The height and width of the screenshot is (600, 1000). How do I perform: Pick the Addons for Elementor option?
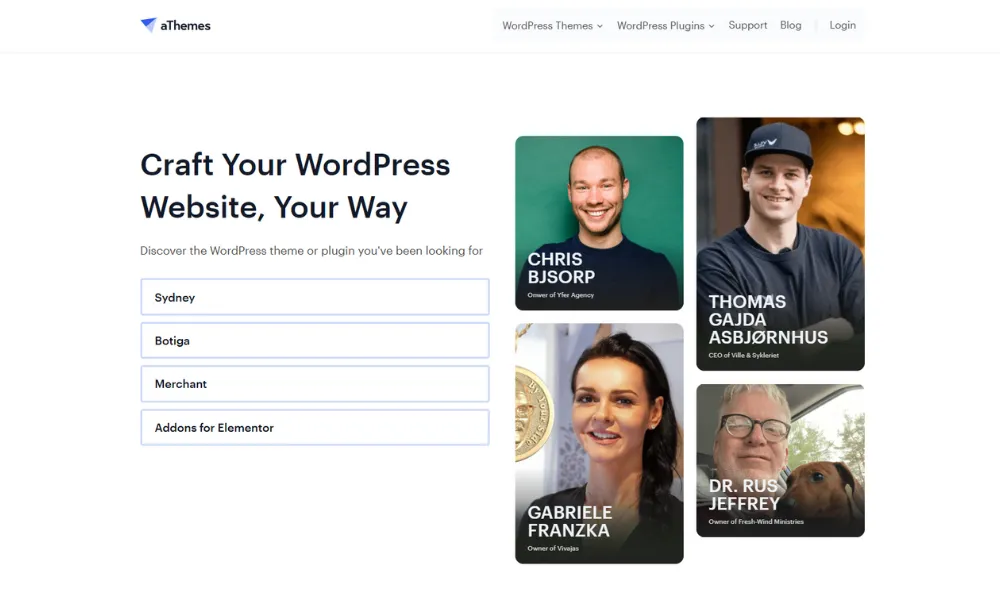314,428
